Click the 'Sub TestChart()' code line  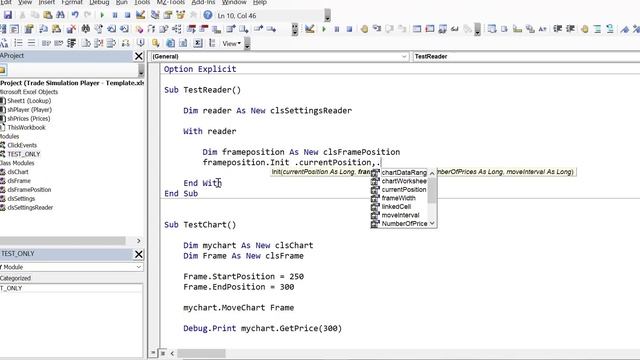tap(200, 225)
